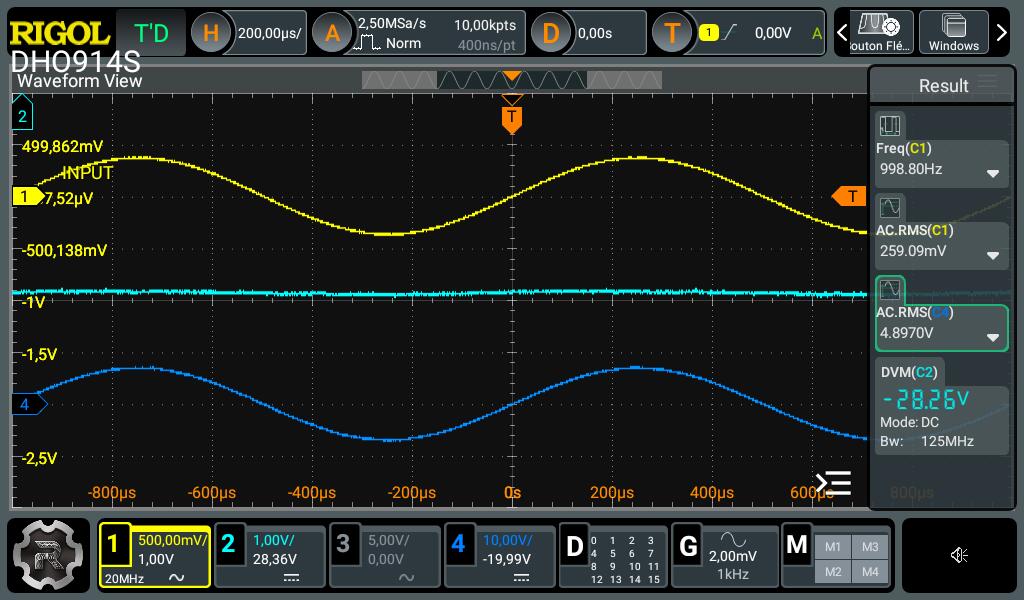This screenshot has width=1024, height=600.
Task: Select trigger source channel 1 badge
Action: (709, 32)
